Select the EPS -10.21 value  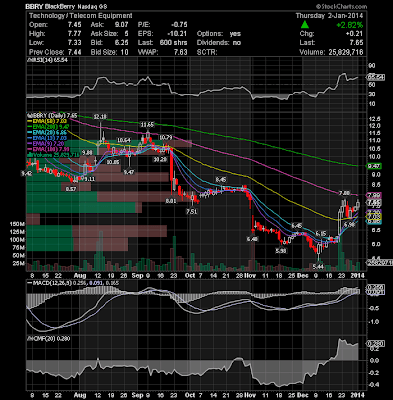click(x=177, y=34)
